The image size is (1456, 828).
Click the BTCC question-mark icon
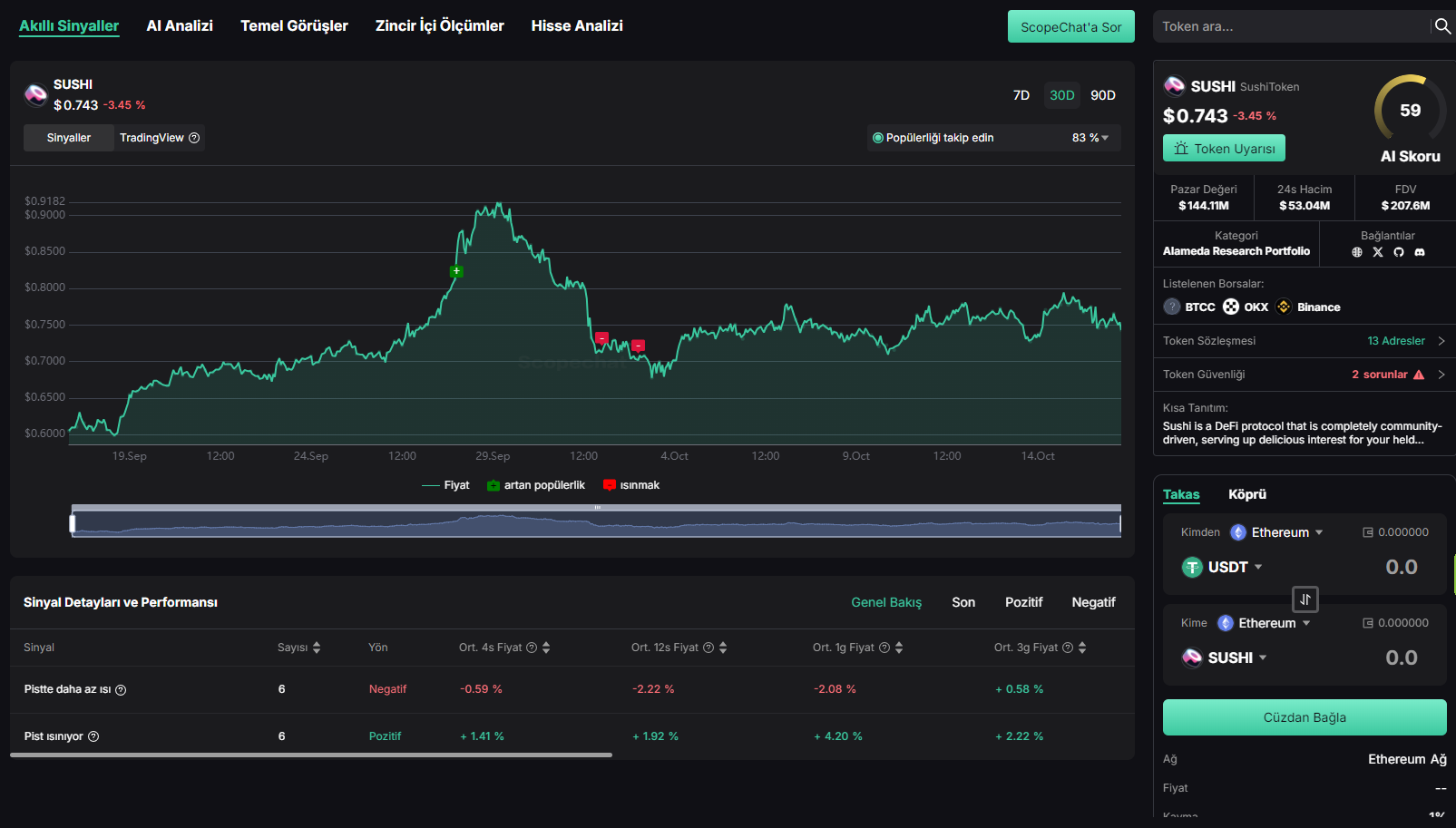(1172, 307)
